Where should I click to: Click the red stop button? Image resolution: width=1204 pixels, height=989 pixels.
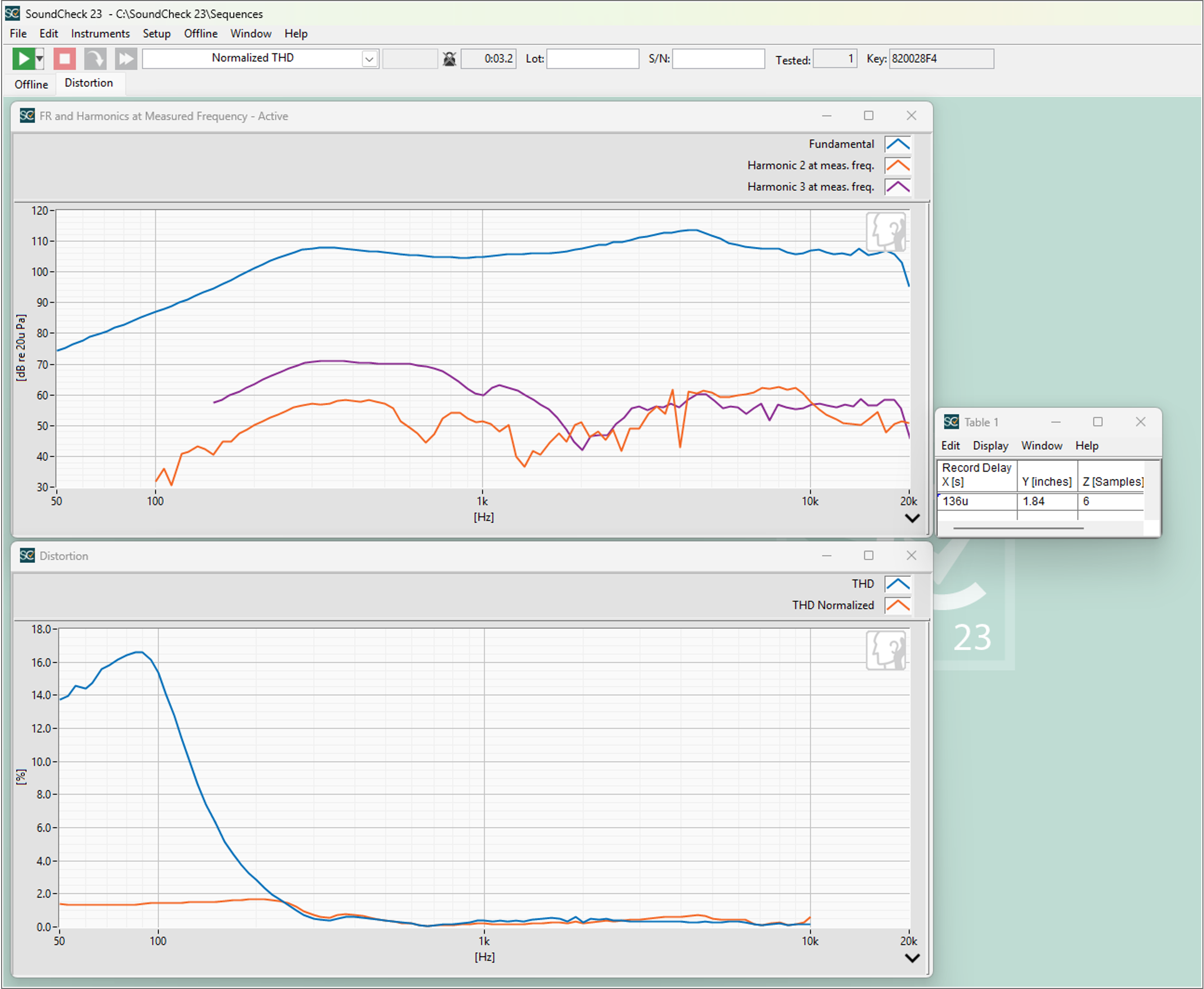point(64,59)
